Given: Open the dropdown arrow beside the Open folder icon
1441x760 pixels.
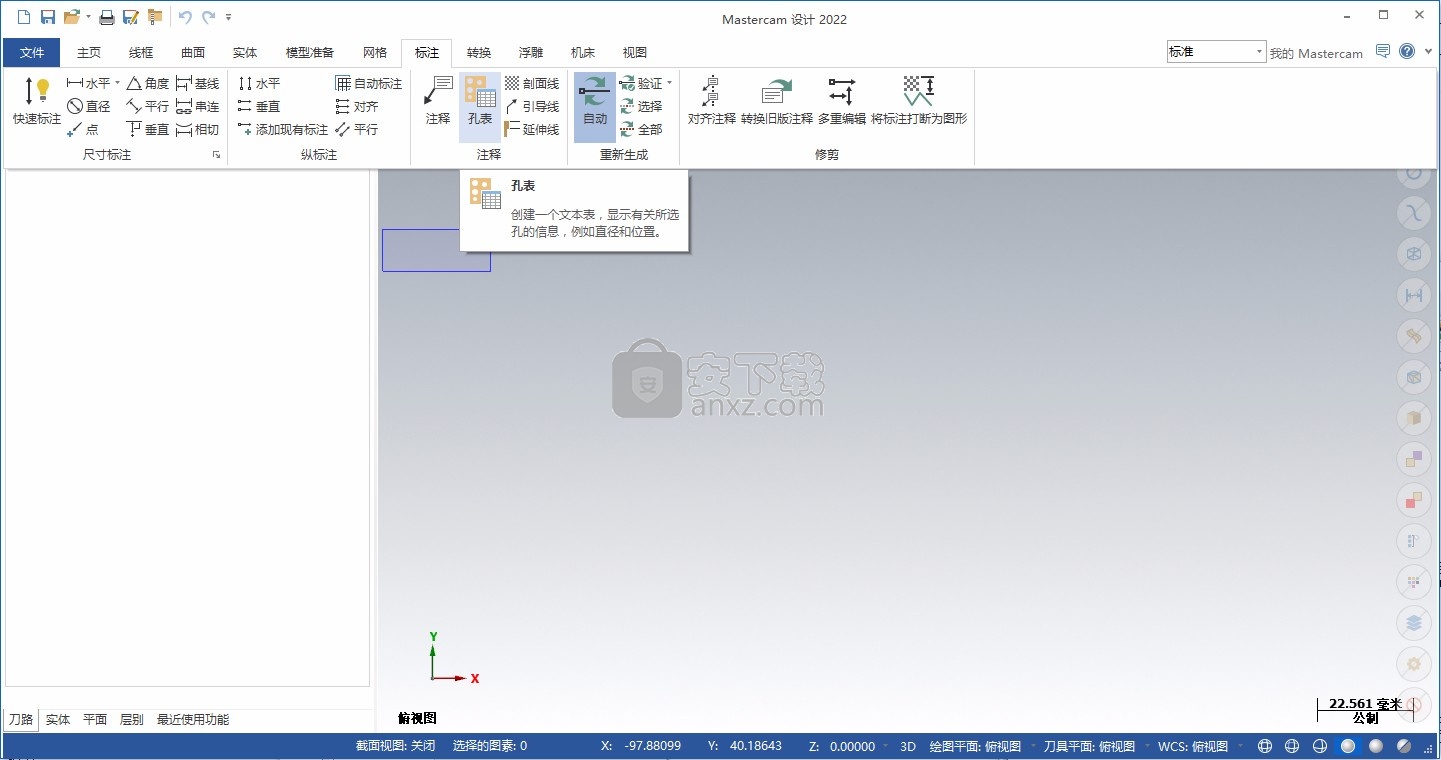Looking at the screenshot, I should (x=88, y=17).
